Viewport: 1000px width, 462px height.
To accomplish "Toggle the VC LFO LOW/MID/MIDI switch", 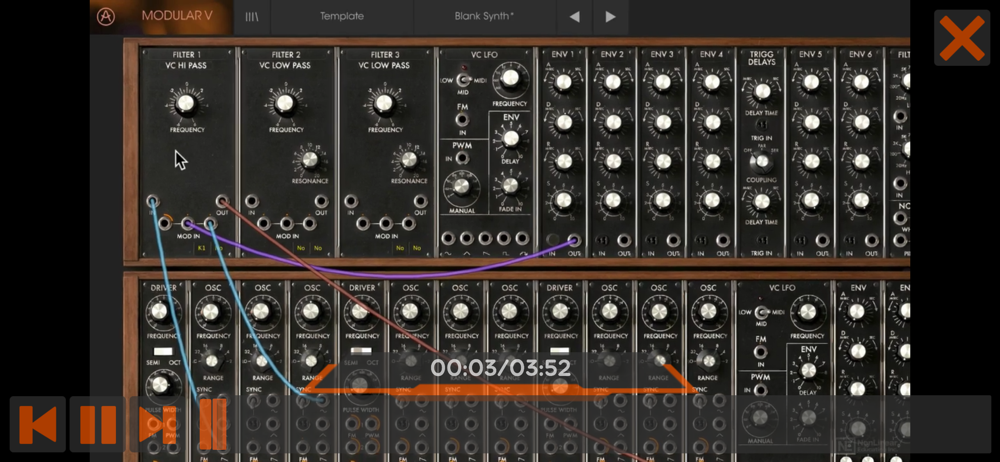I will tap(464, 80).
